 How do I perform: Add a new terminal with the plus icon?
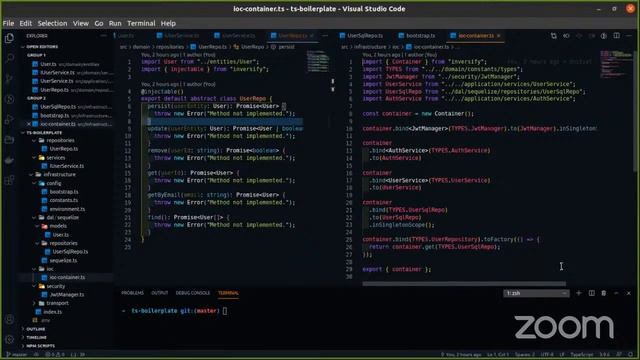point(578,293)
